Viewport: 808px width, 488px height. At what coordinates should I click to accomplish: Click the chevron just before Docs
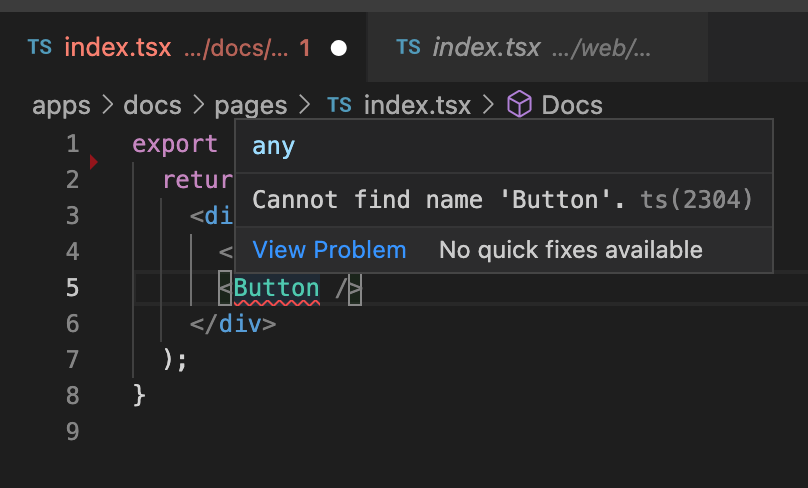(x=489, y=105)
